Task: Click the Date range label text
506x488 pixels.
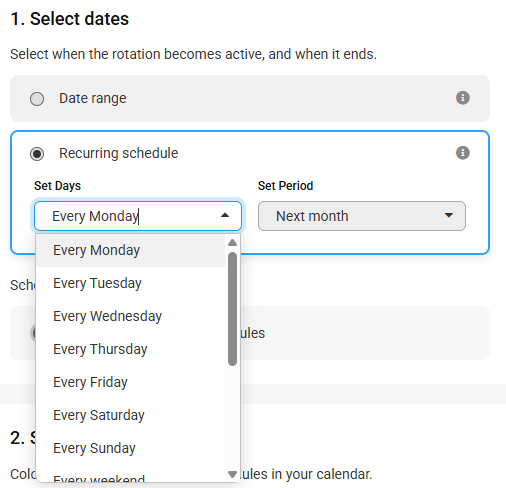Action: (x=93, y=98)
